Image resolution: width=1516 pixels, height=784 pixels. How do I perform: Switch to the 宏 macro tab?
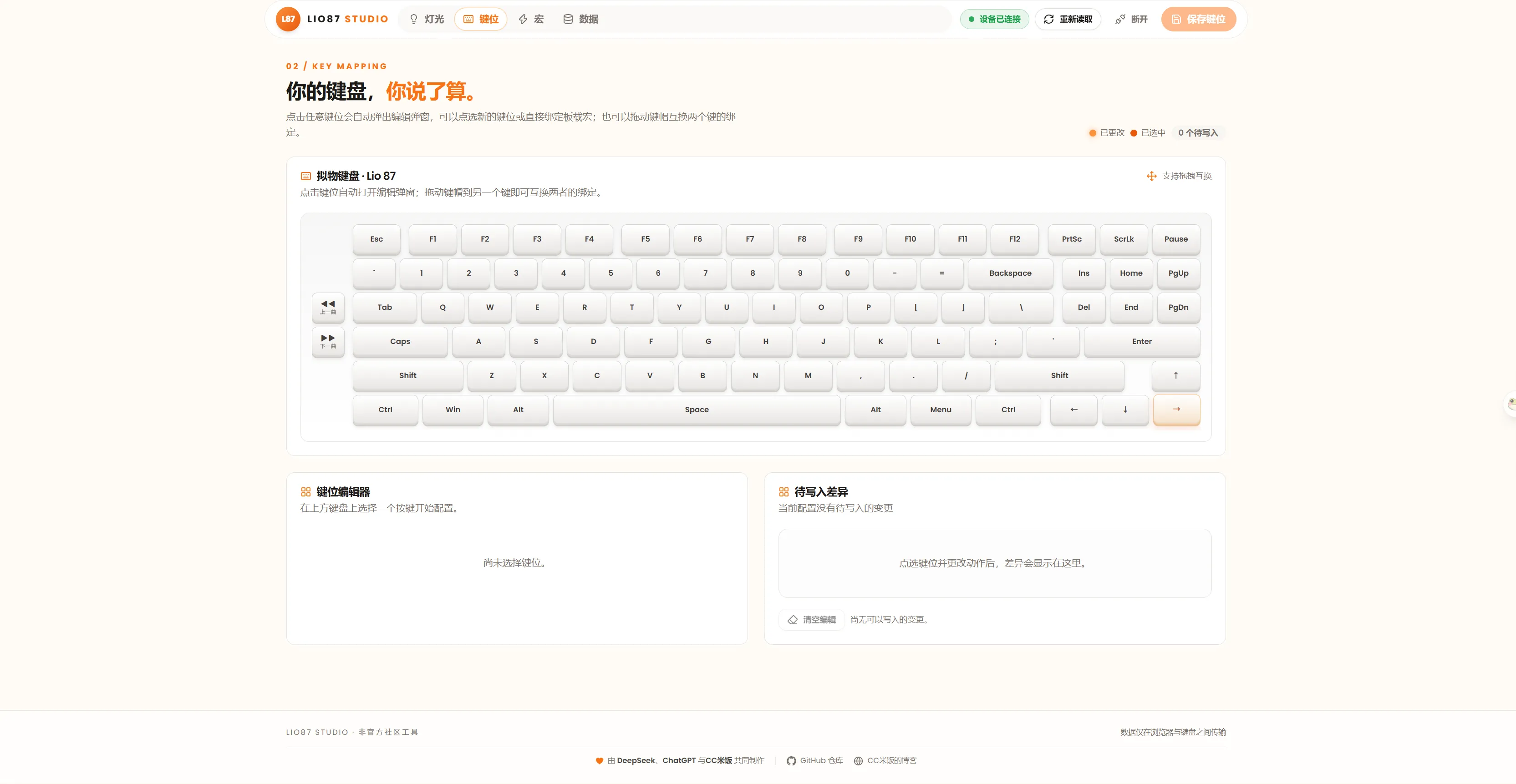[x=531, y=19]
